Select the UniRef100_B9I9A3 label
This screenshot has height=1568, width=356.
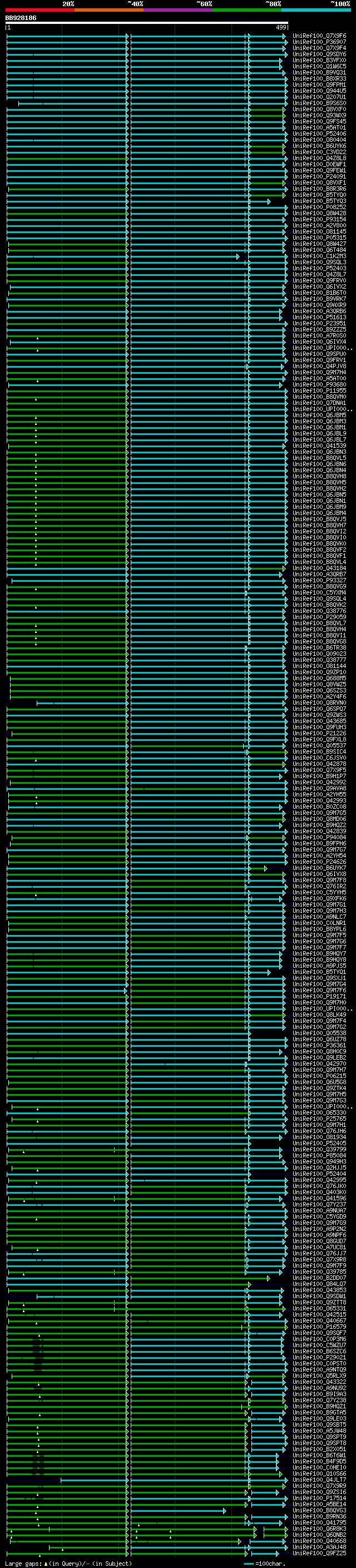pyautogui.click(x=319, y=1394)
